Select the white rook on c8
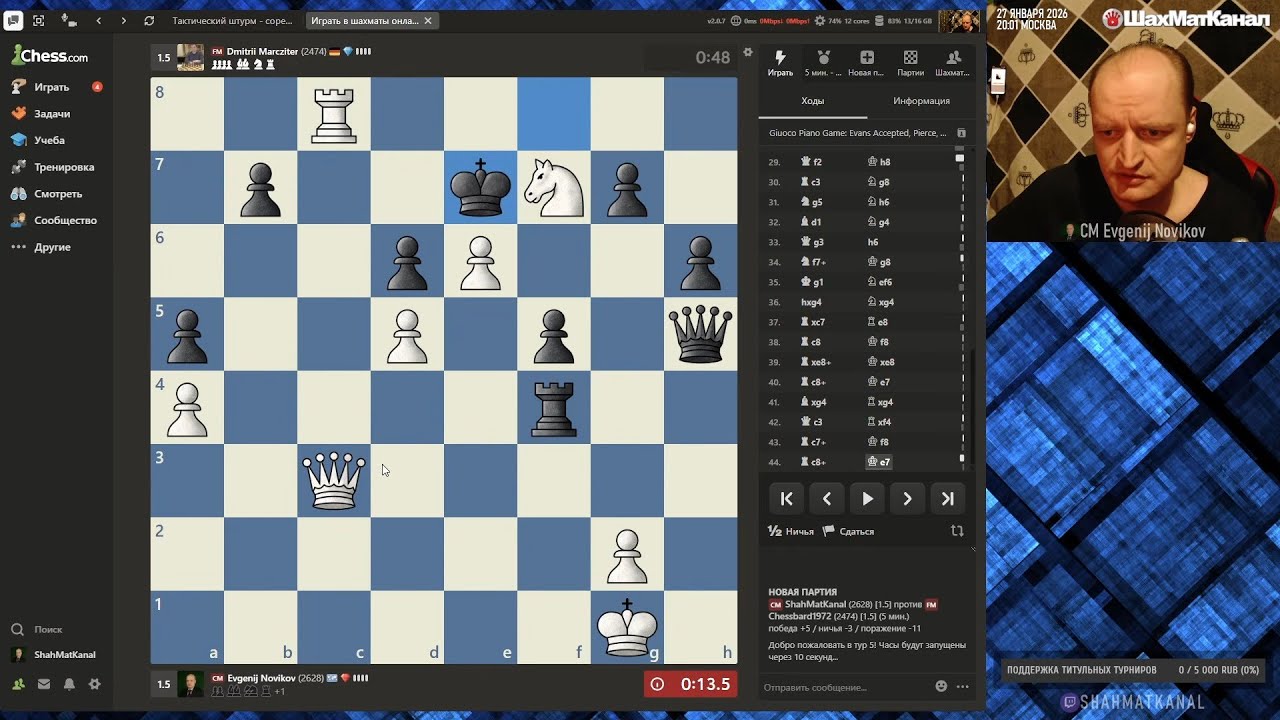Image resolution: width=1280 pixels, height=720 pixels. point(334,114)
